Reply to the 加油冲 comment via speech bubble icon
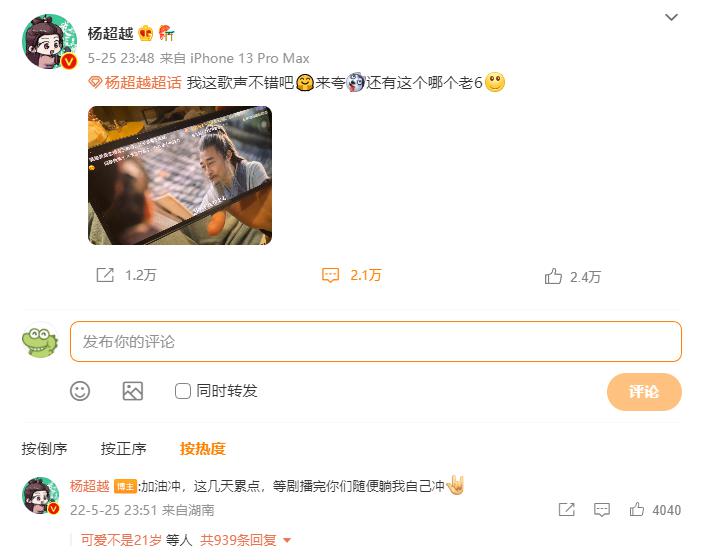The image size is (701, 560). [602, 509]
